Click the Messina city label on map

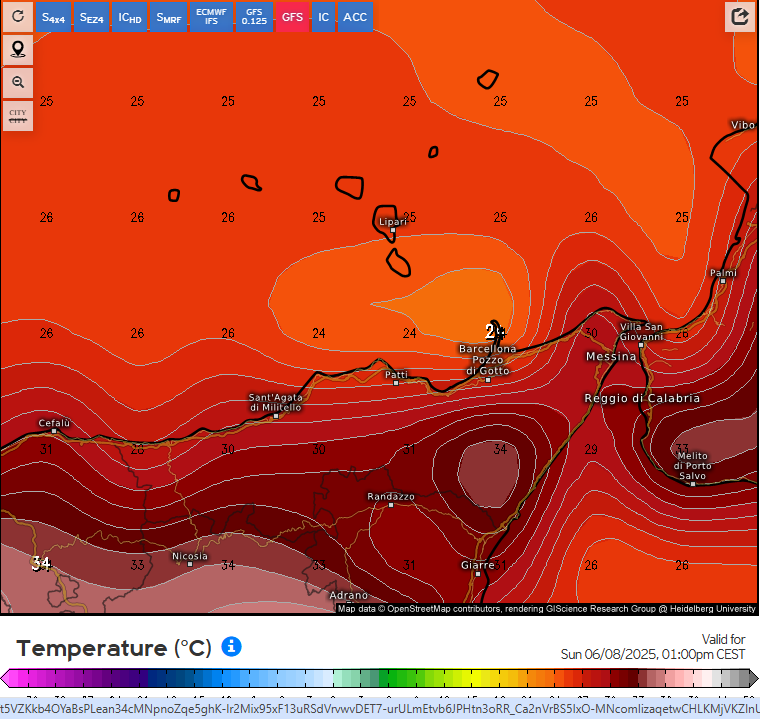(x=611, y=356)
